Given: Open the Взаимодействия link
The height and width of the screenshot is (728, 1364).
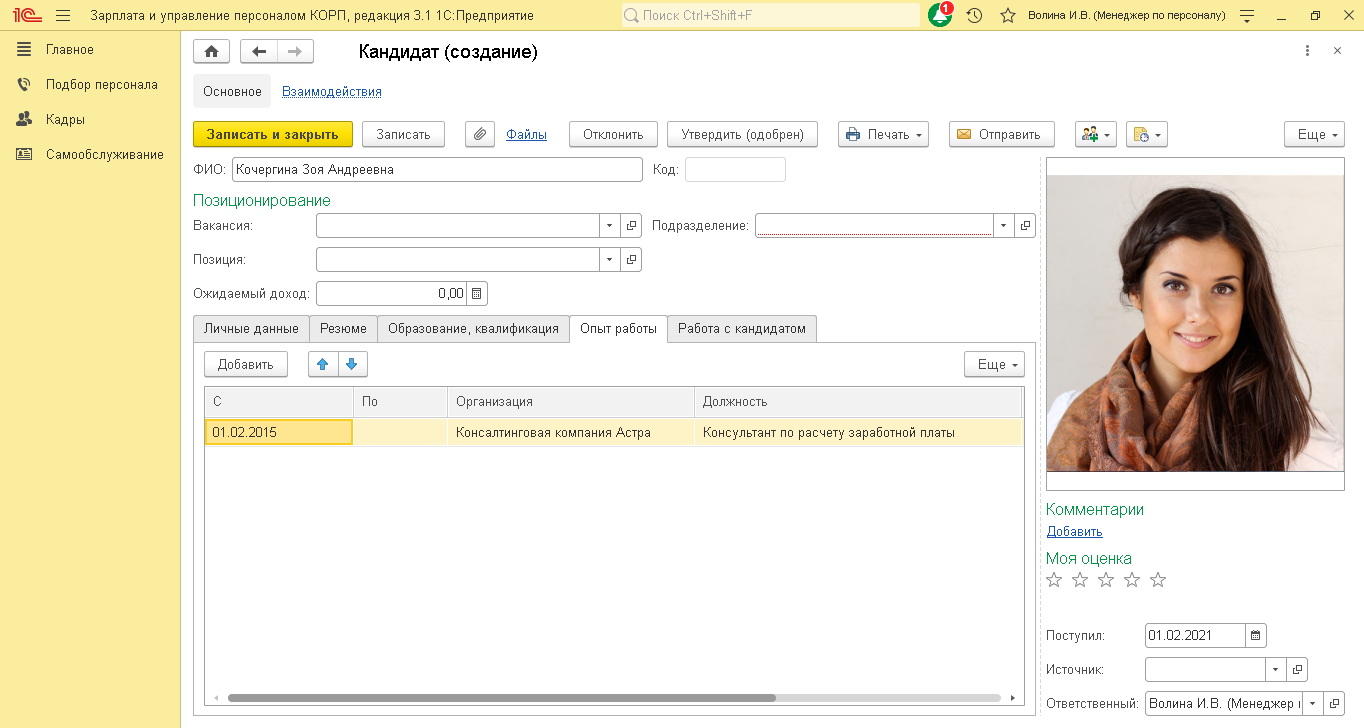Looking at the screenshot, I should coord(331,91).
